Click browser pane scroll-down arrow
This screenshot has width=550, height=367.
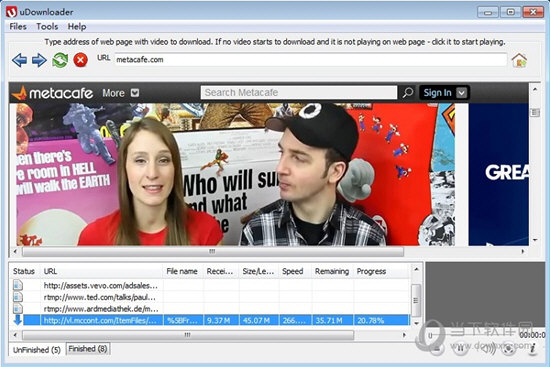535,240
